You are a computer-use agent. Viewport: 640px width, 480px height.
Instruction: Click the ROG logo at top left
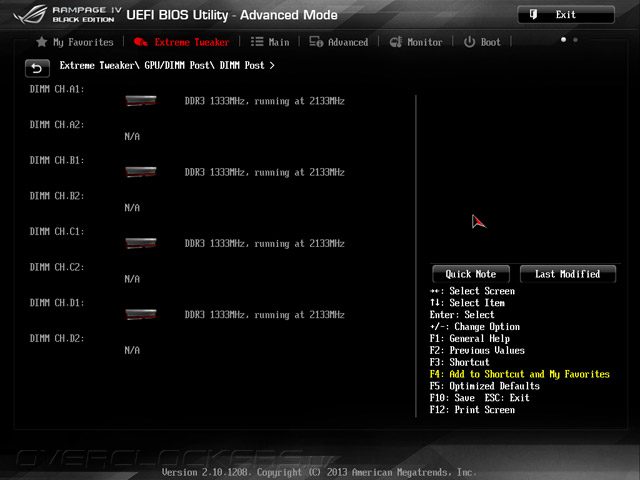[31, 15]
